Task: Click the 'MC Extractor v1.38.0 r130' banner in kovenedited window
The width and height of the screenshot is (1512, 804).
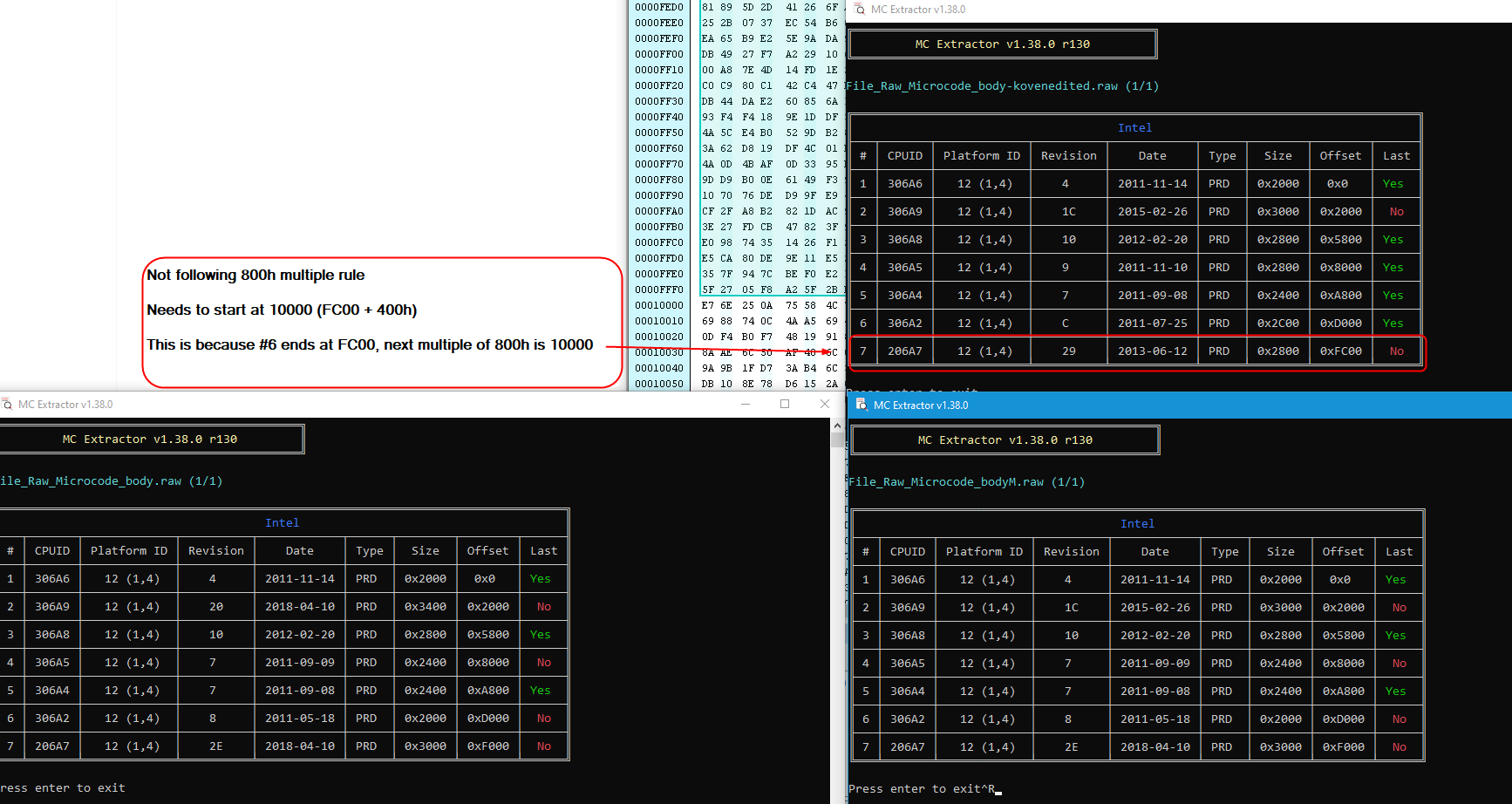Action: (x=1003, y=44)
